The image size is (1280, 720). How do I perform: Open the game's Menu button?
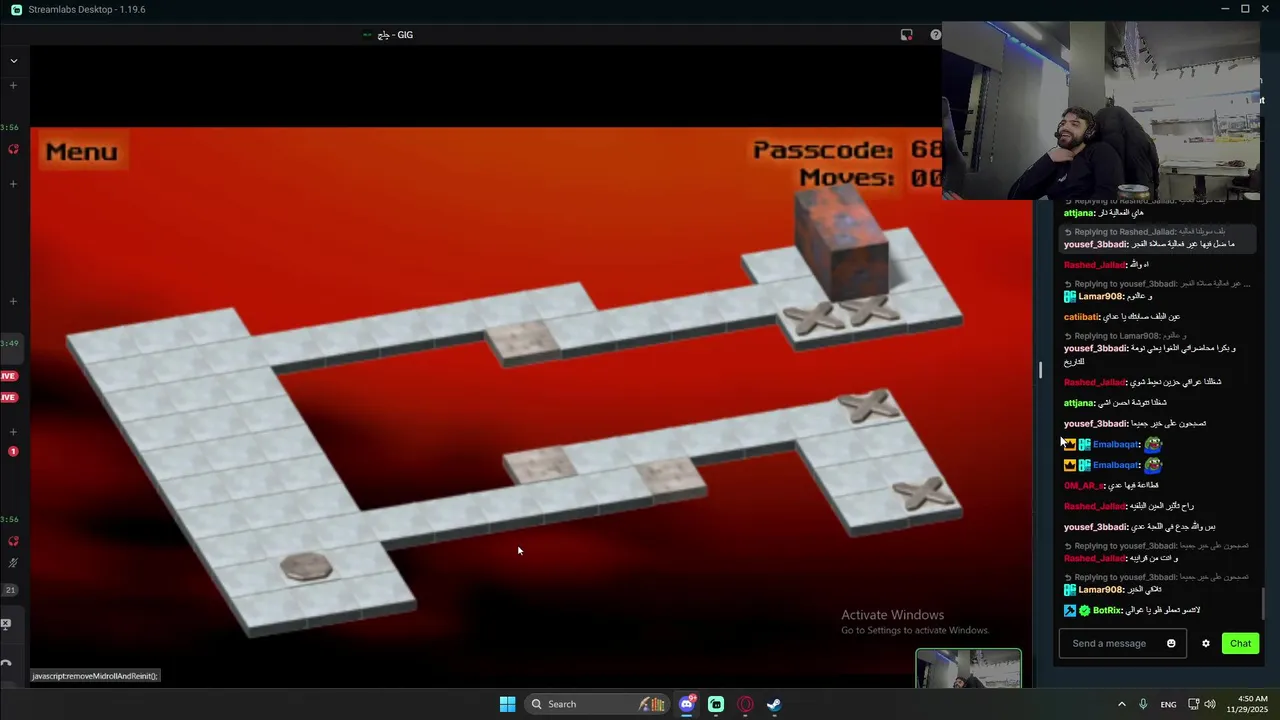click(x=81, y=152)
